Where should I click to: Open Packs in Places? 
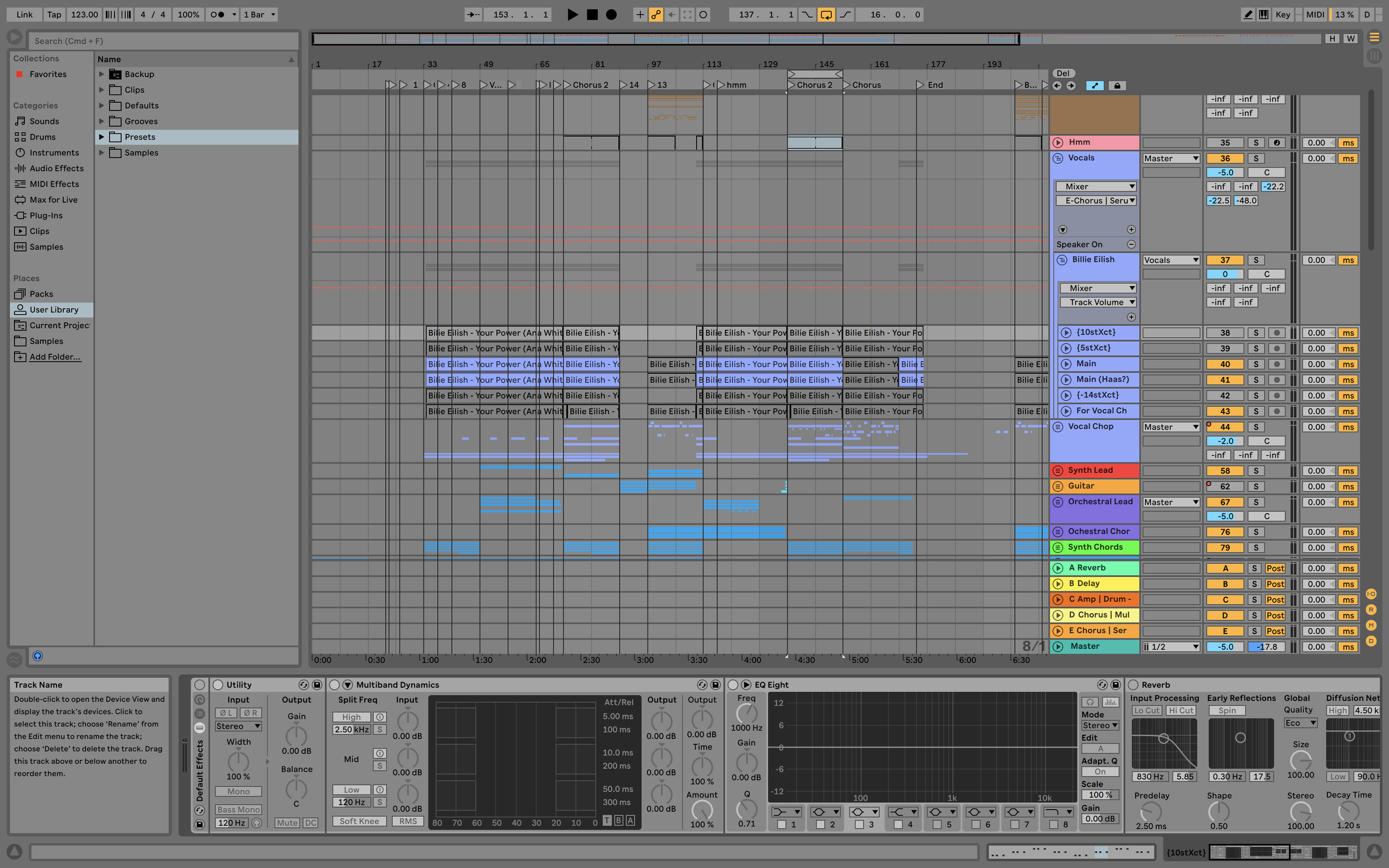pyautogui.click(x=41, y=294)
